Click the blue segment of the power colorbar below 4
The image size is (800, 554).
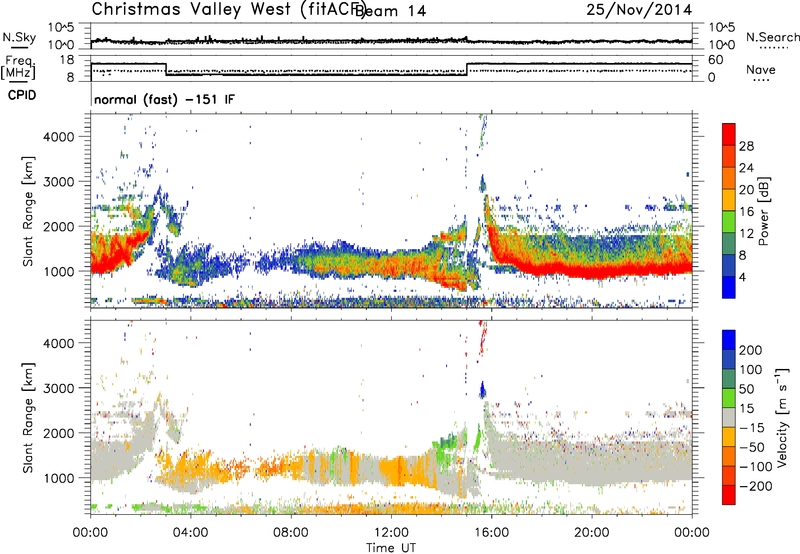click(729, 287)
